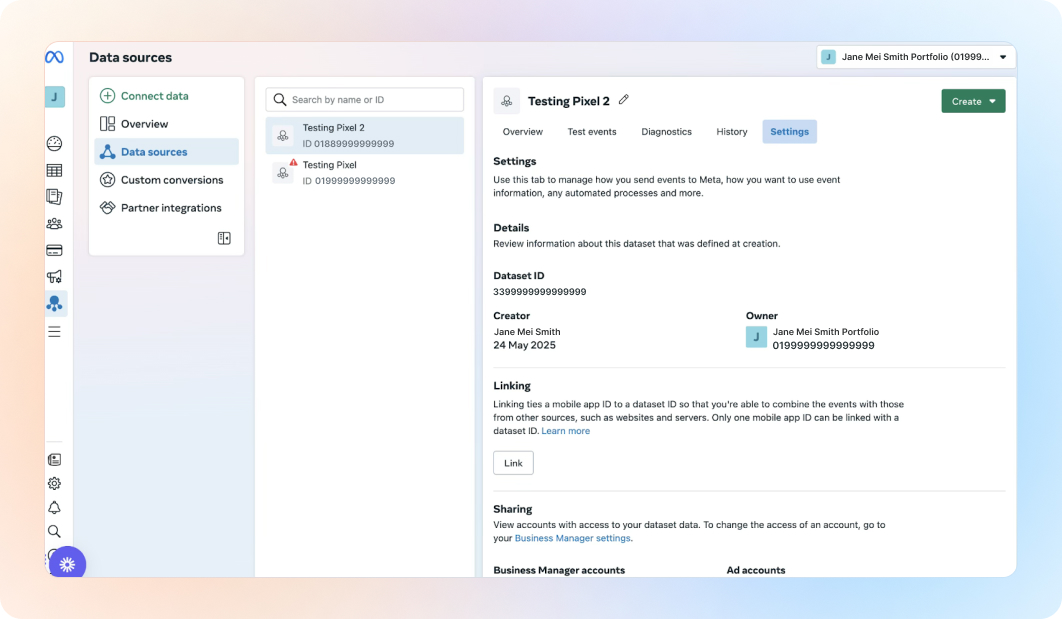Select Testing Pixel with ID 01999999999999
The width and height of the screenshot is (1062, 619).
click(364, 173)
